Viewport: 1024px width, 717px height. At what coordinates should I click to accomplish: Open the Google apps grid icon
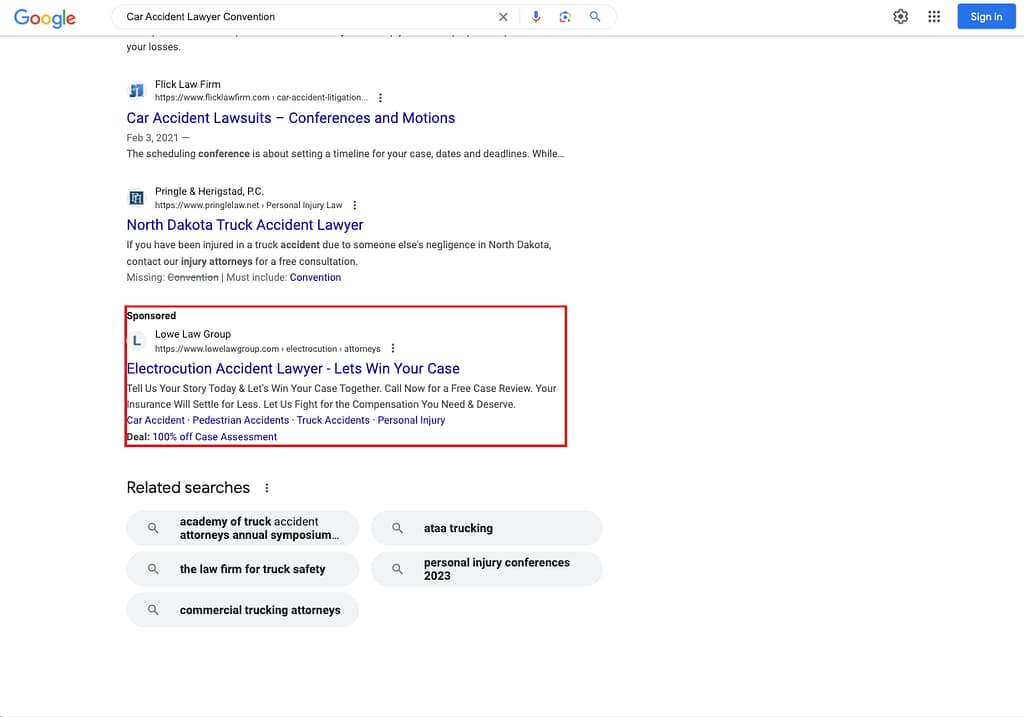click(934, 16)
